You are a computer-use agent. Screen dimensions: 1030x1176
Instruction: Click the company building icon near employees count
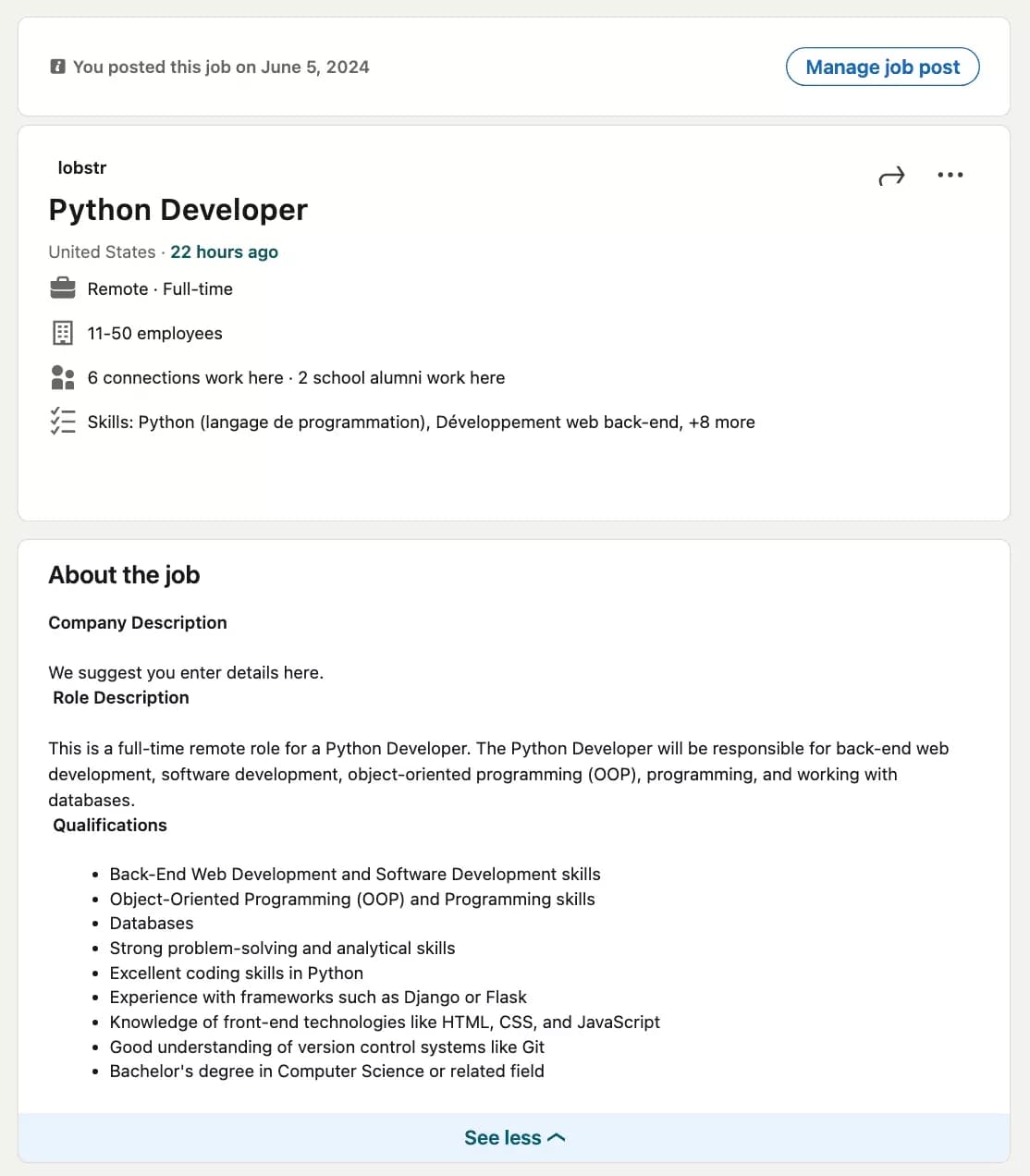click(62, 333)
